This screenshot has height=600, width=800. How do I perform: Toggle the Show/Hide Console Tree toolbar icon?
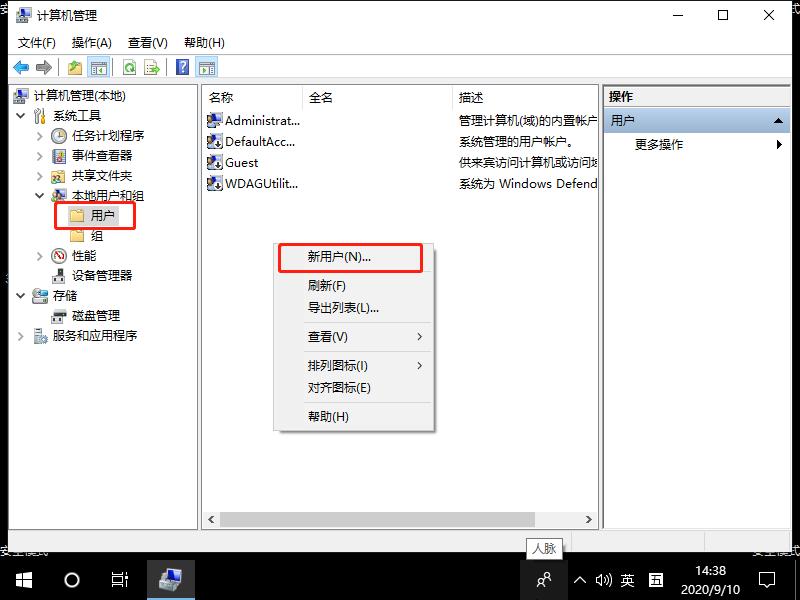tap(99, 67)
